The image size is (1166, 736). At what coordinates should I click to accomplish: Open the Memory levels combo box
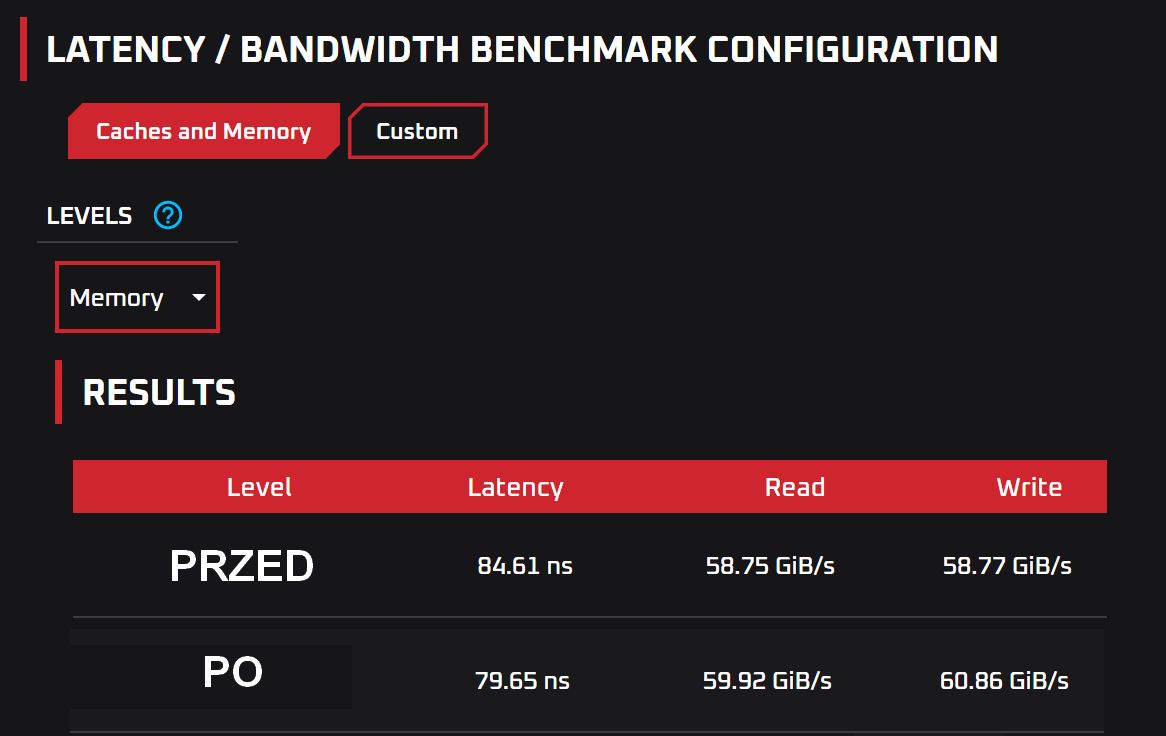138,297
